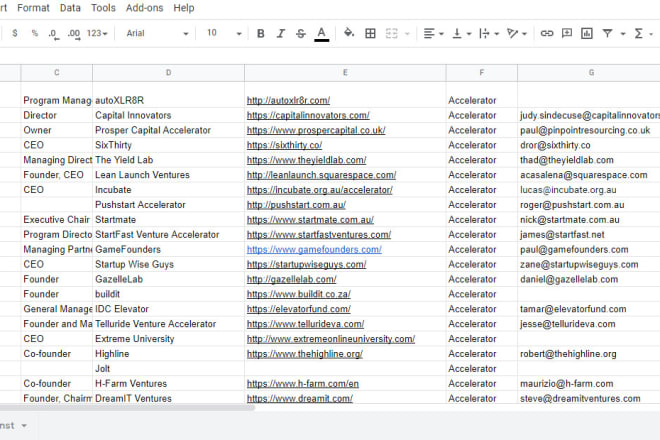Image resolution: width=660 pixels, height=440 pixels.
Task: Select the 'Prosper Capital Accelerator' cell
Action: 168,130
